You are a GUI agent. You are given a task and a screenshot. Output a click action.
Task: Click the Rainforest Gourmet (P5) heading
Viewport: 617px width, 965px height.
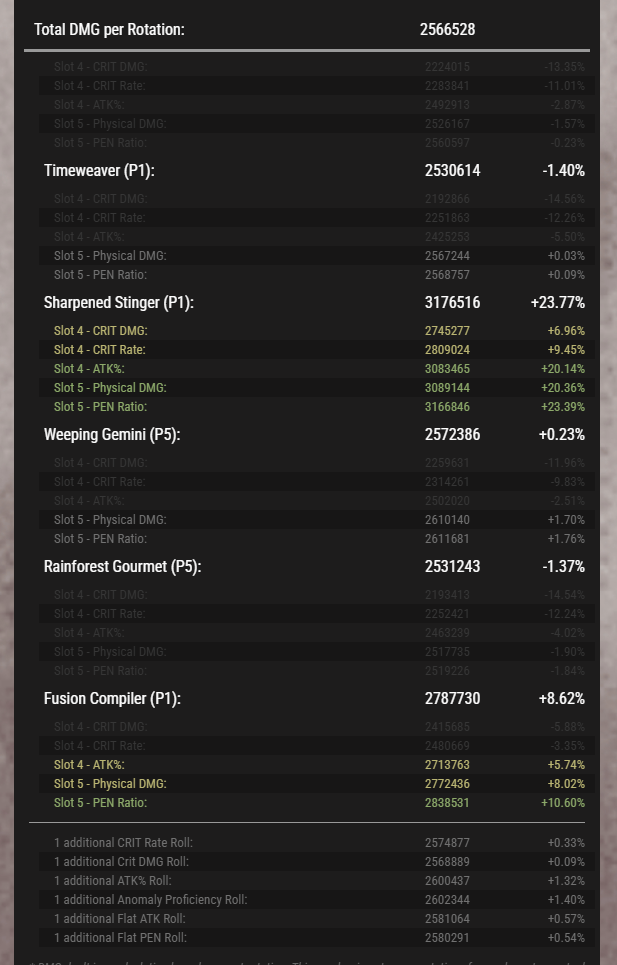122,566
